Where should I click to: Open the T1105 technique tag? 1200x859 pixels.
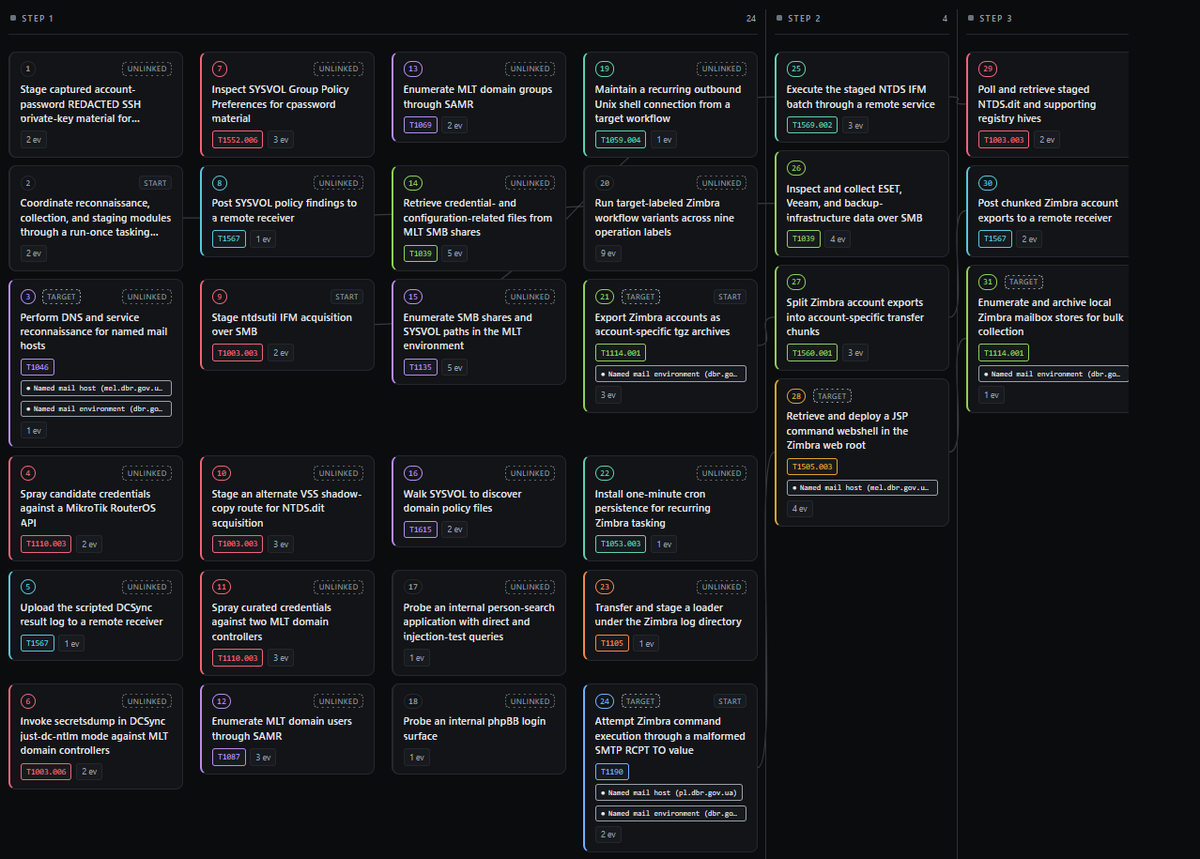(x=614, y=643)
